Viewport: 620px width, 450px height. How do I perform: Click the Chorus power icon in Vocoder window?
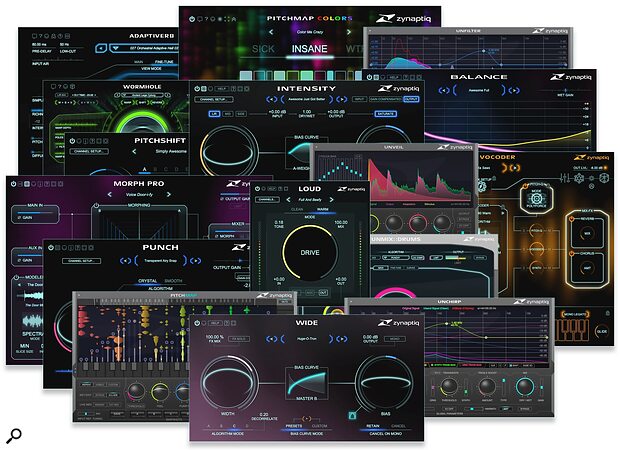click(x=571, y=253)
